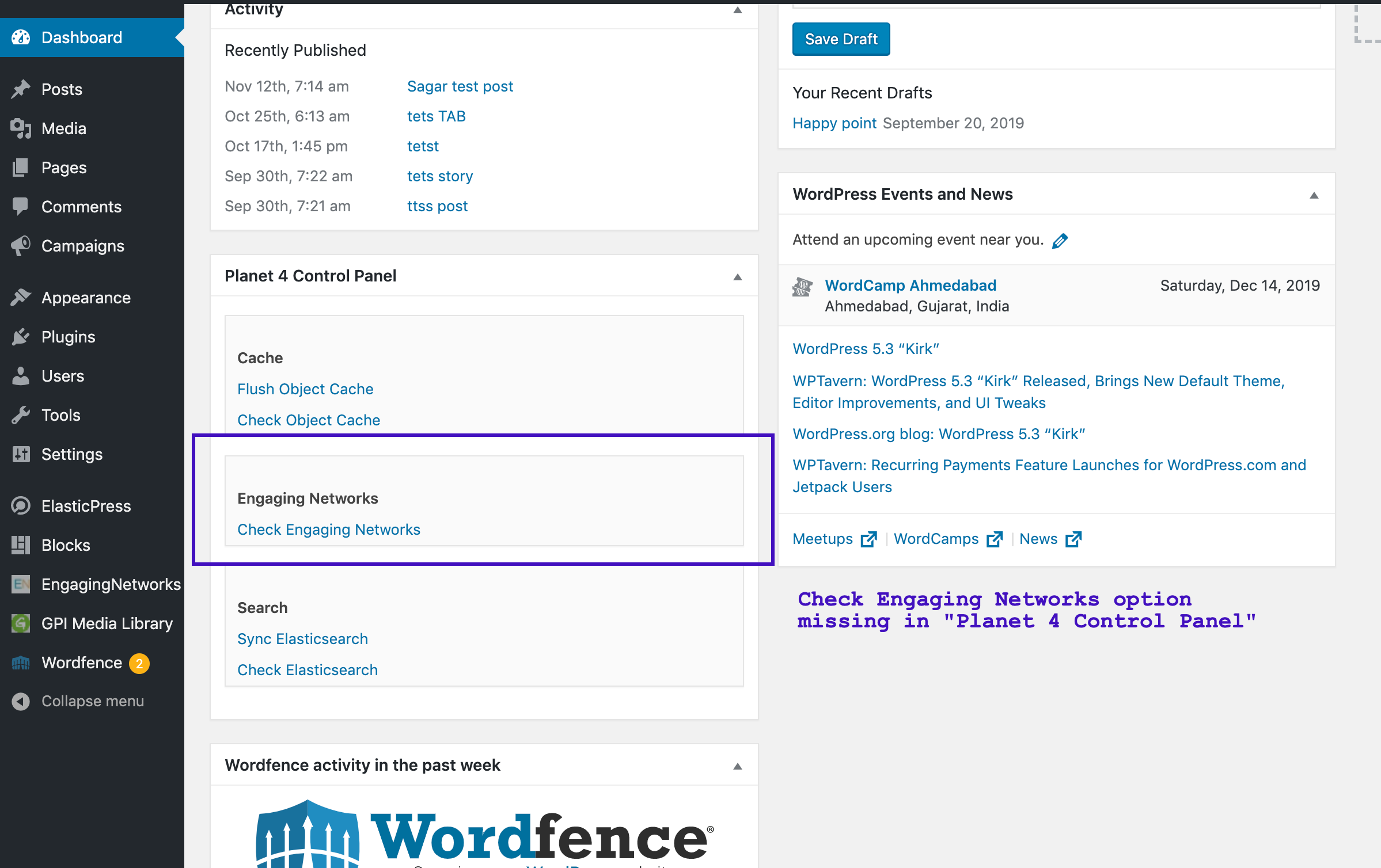This screenshot has height=868, width=1381.
Task: Open WPTavern WordPress 5.3 Released article link
Action: pos(1038,392)
